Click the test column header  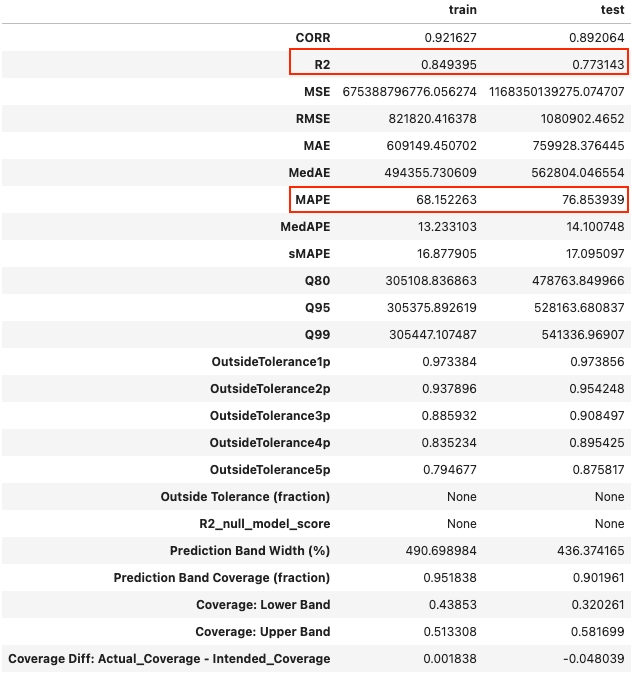611,10
